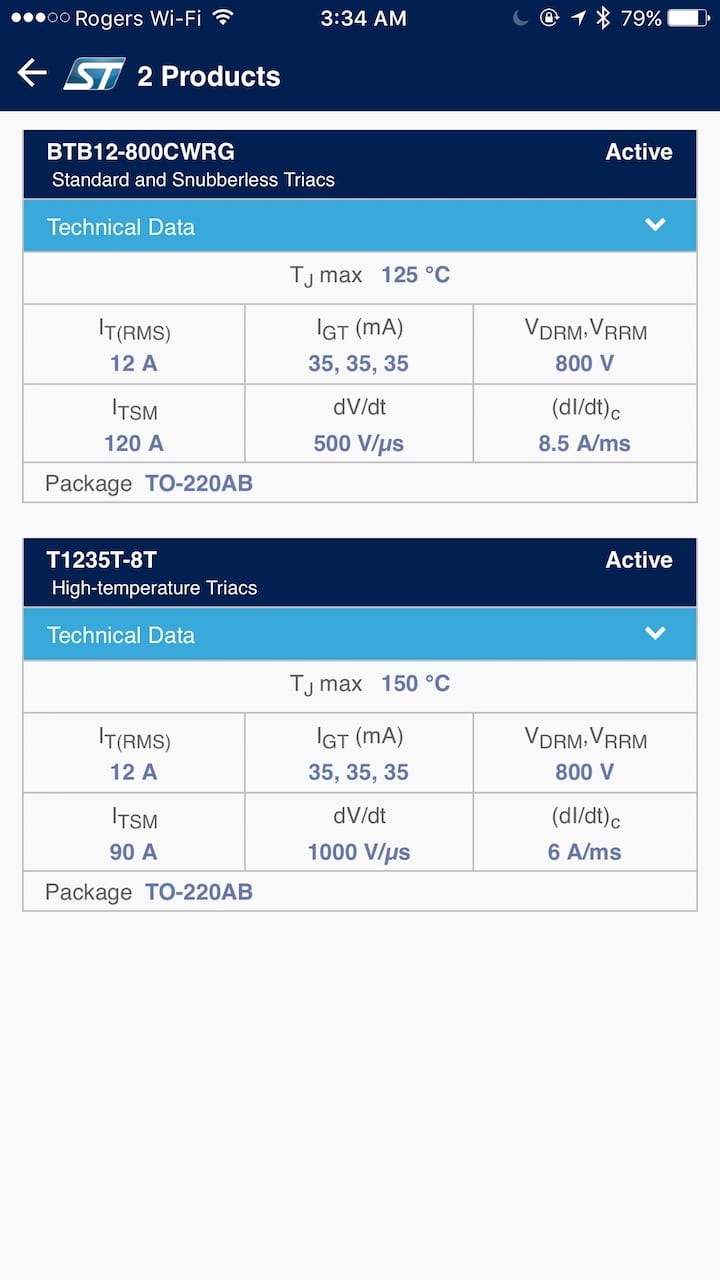Collapse Technical Data chevron for T1235T-8T
The width and height of the screenshot is (720, 1280).
(655, 633)
